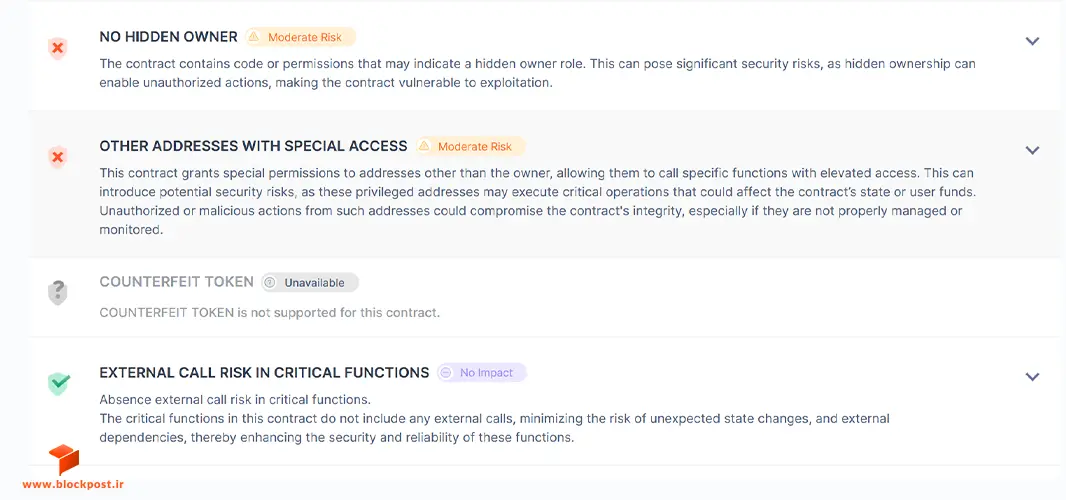1066x500 pixels.
Task: Select the OTHER ADDRESSES WITH SPECIAL ACCESS heading
Action: [x=254, y=146]
